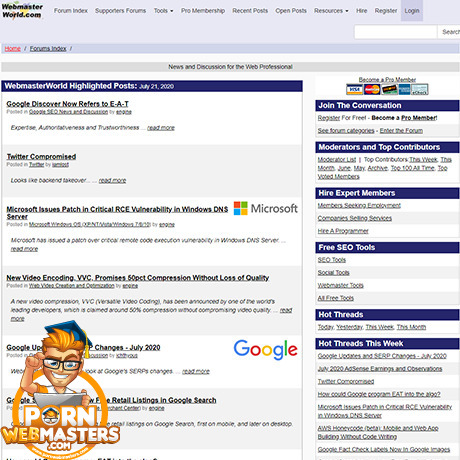460x460 pixels.
Task: Open How could Google program EAT thread
Action: tap(379, 394)
